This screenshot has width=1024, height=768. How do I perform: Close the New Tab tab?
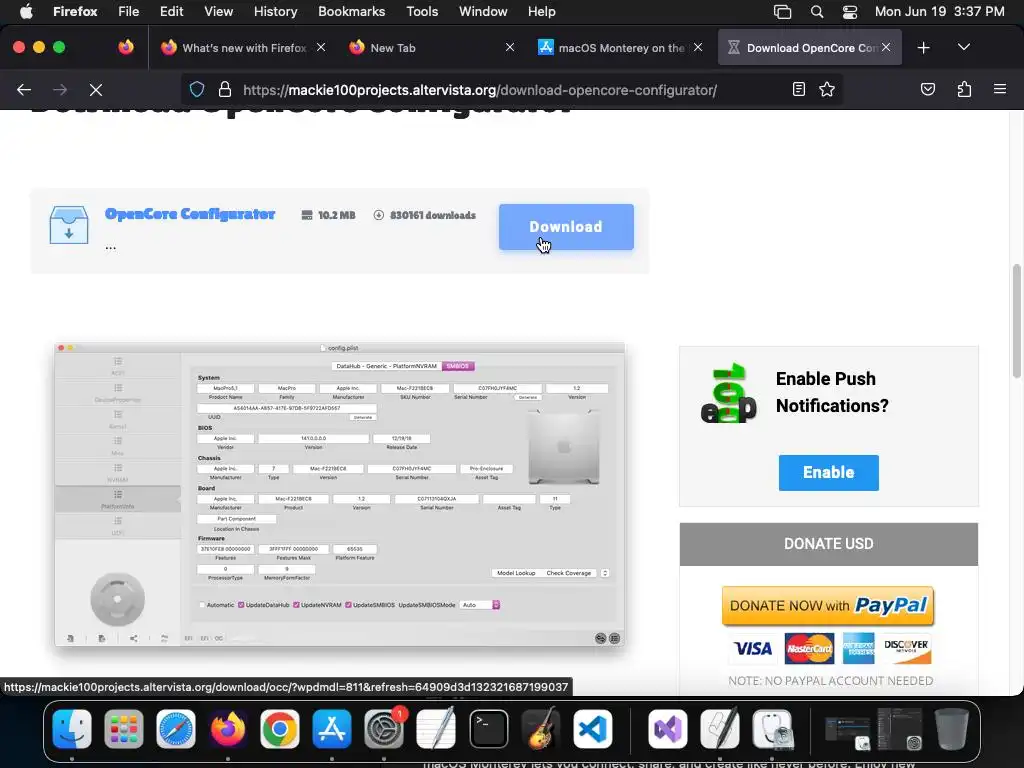pyautogui.click(x=510, y=47)
